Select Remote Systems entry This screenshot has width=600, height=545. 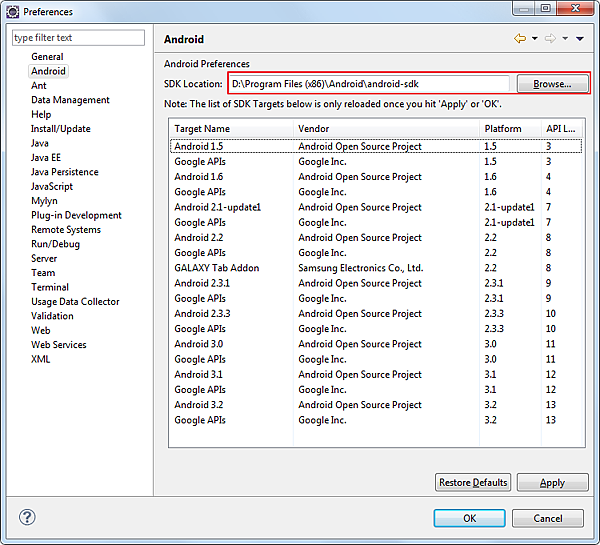tap(66, 230)
